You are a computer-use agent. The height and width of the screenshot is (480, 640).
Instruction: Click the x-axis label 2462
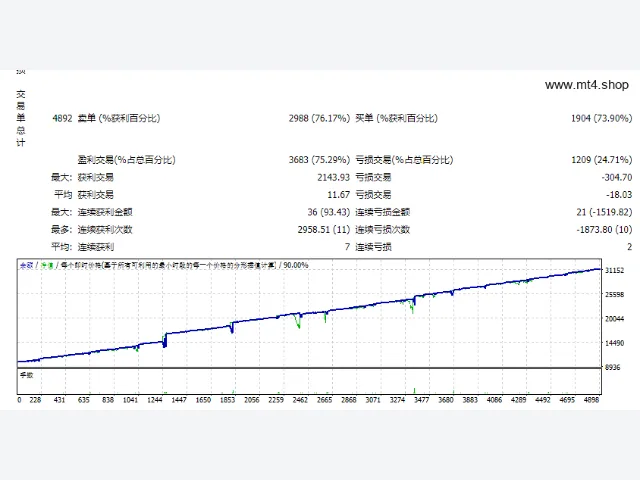pos(300,400)
